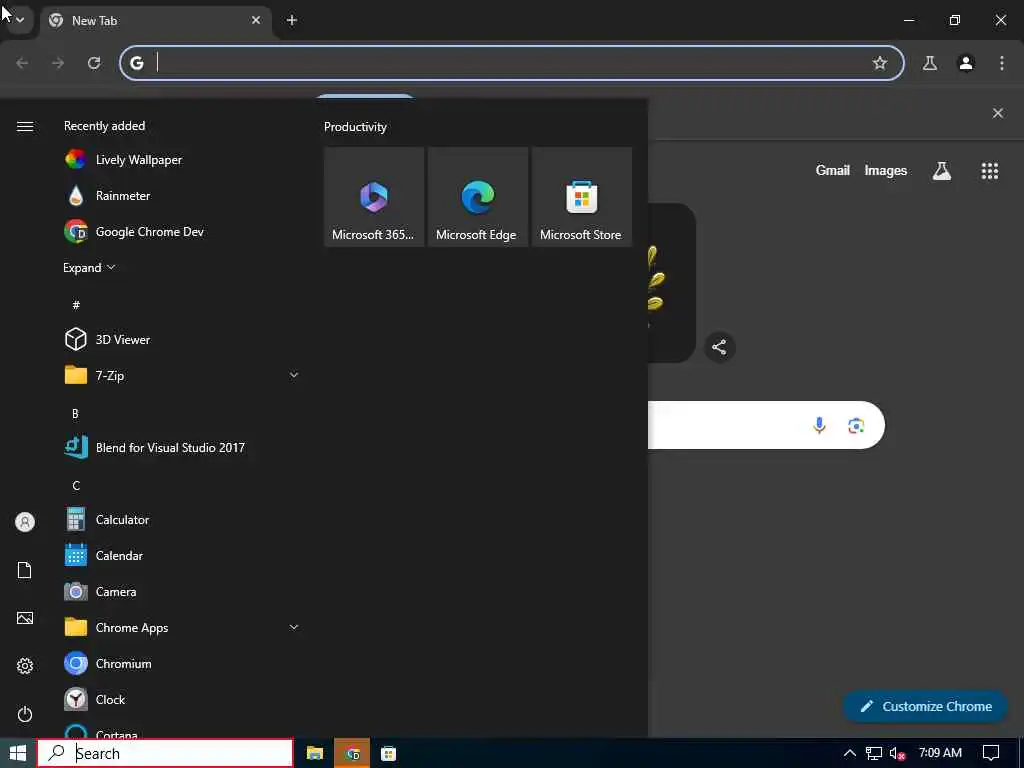Jump to the B letter group header
The height and width of the screenshot is (768, 1024).
tap(75, 413)
